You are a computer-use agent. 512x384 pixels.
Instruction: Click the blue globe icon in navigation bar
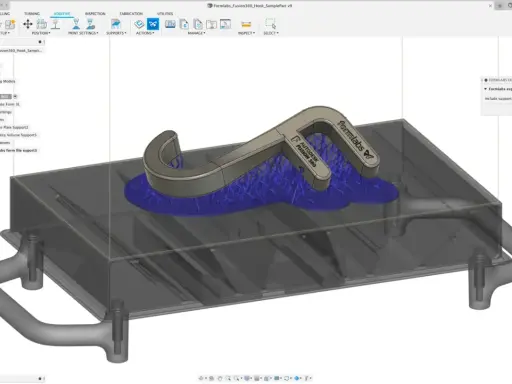(296, 378)
